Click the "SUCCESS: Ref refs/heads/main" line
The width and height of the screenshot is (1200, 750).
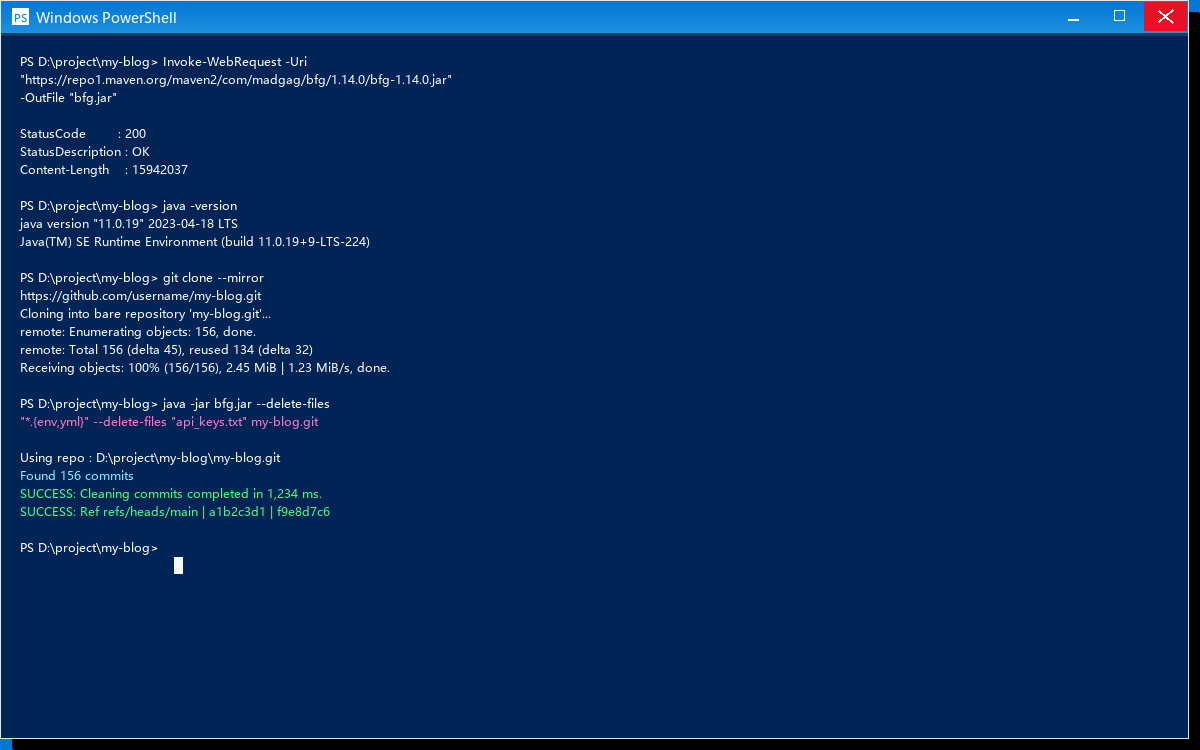[x=175, y=512]
